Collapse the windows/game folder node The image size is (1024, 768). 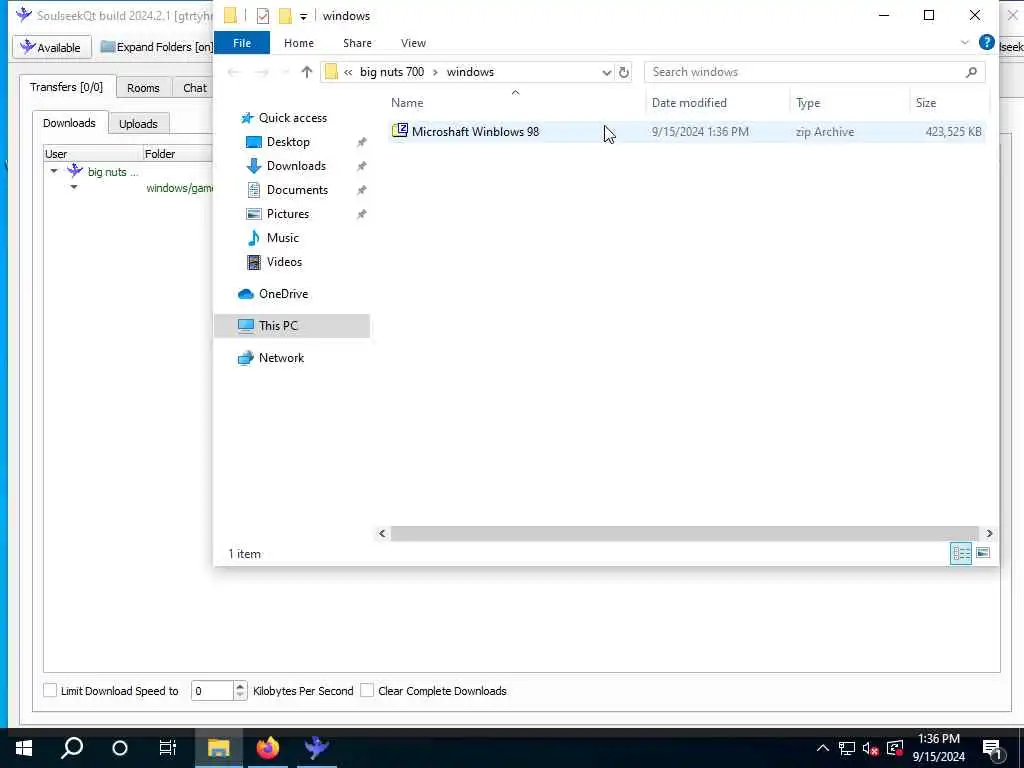tap(74, 187)
